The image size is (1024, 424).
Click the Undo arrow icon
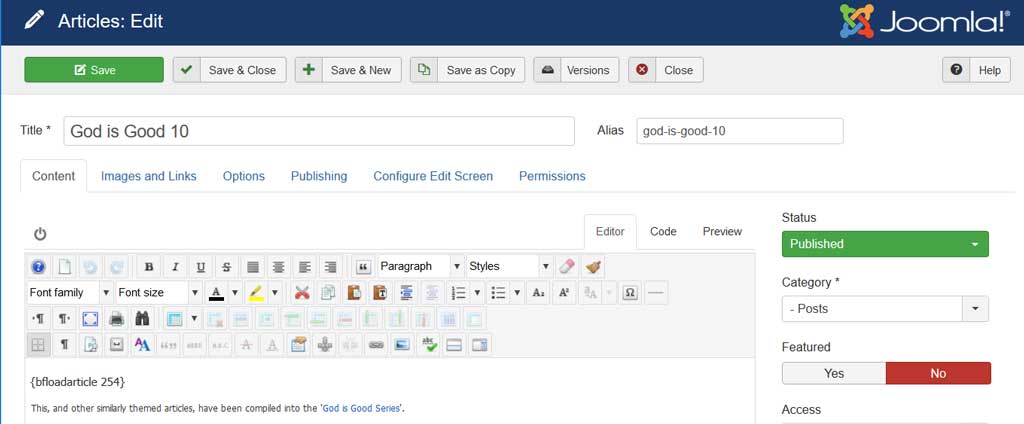point(90,267)
